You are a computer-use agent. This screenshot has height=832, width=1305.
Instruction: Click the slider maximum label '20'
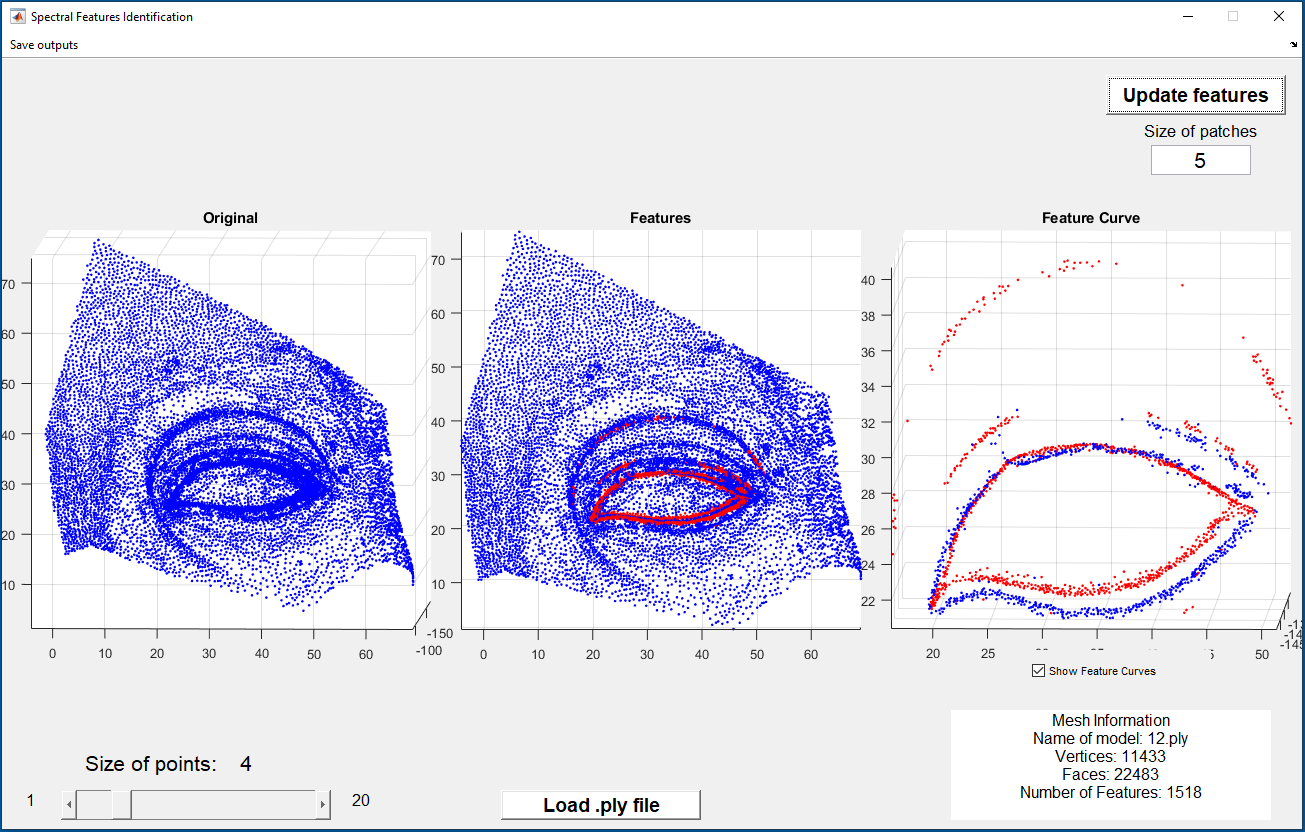click(x=361, y=800)
